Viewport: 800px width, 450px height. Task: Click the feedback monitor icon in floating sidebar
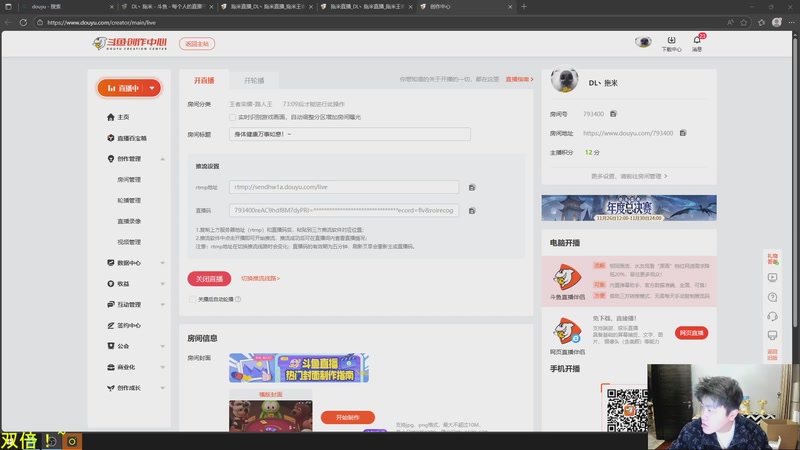(x=772, y=335)
